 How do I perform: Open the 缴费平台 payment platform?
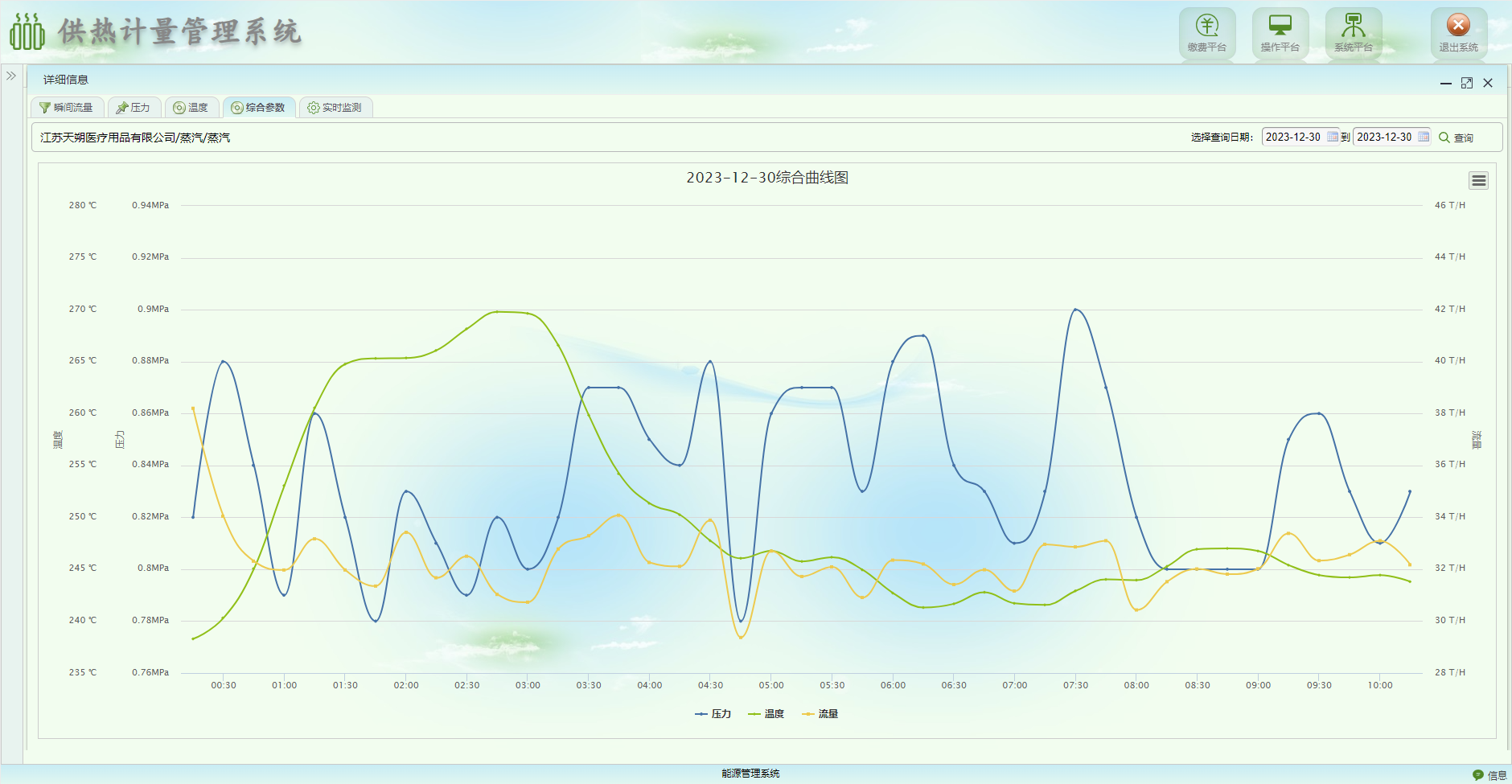1206,33
